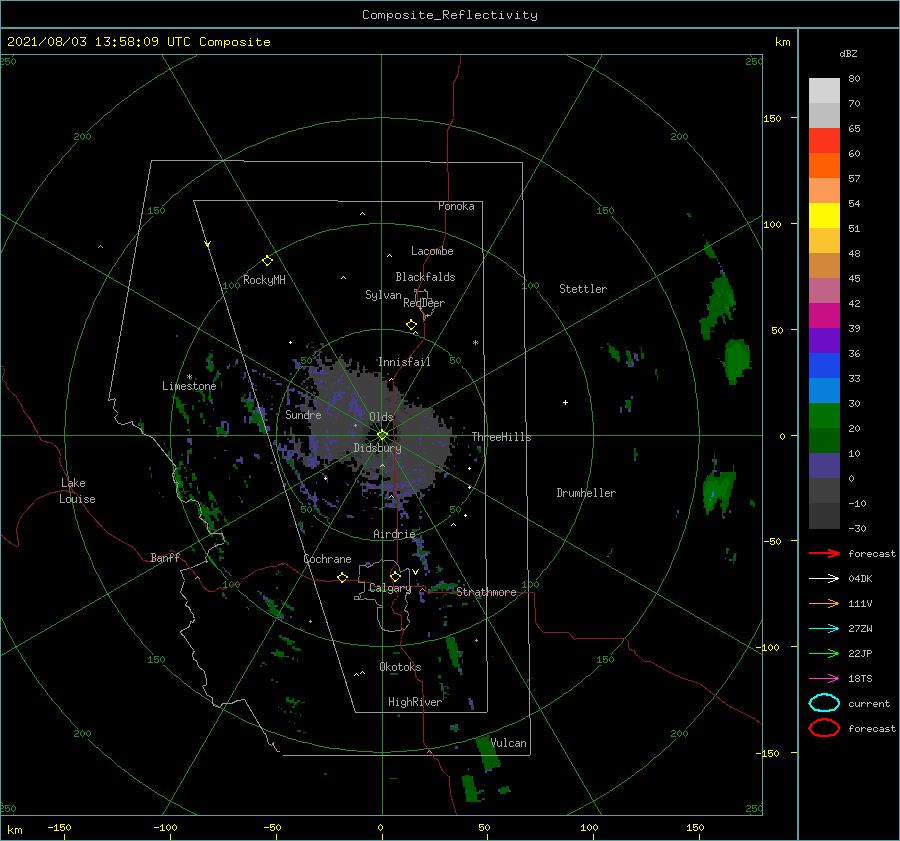900x841 pixels.
Task: Click the Blackfalds label
Action: (x=425, y=277)
